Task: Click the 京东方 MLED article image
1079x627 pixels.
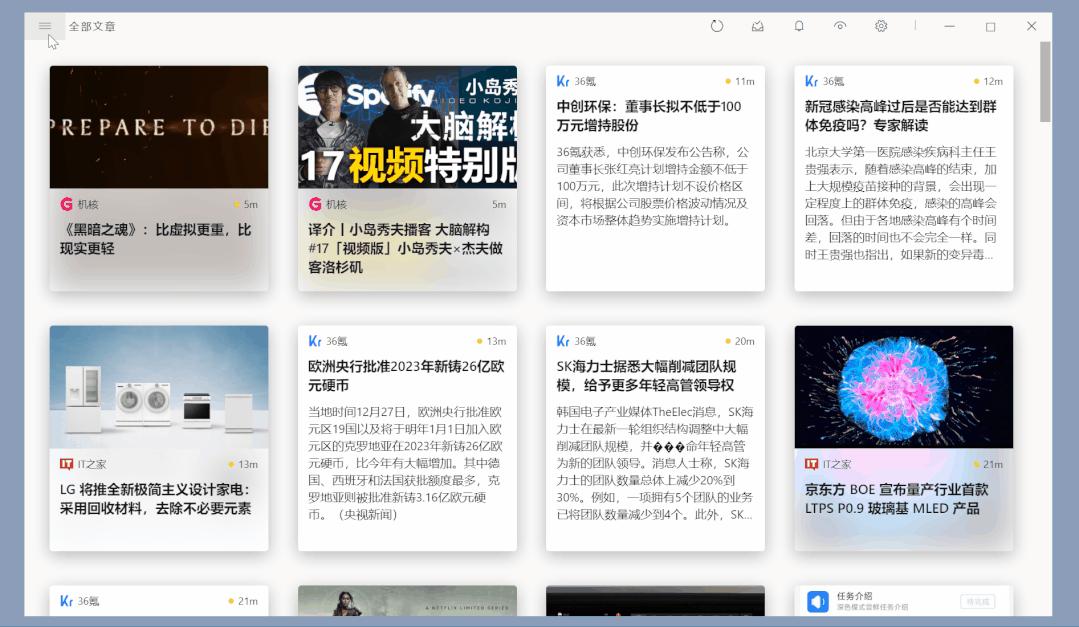Action: click(x=901, y=387)
